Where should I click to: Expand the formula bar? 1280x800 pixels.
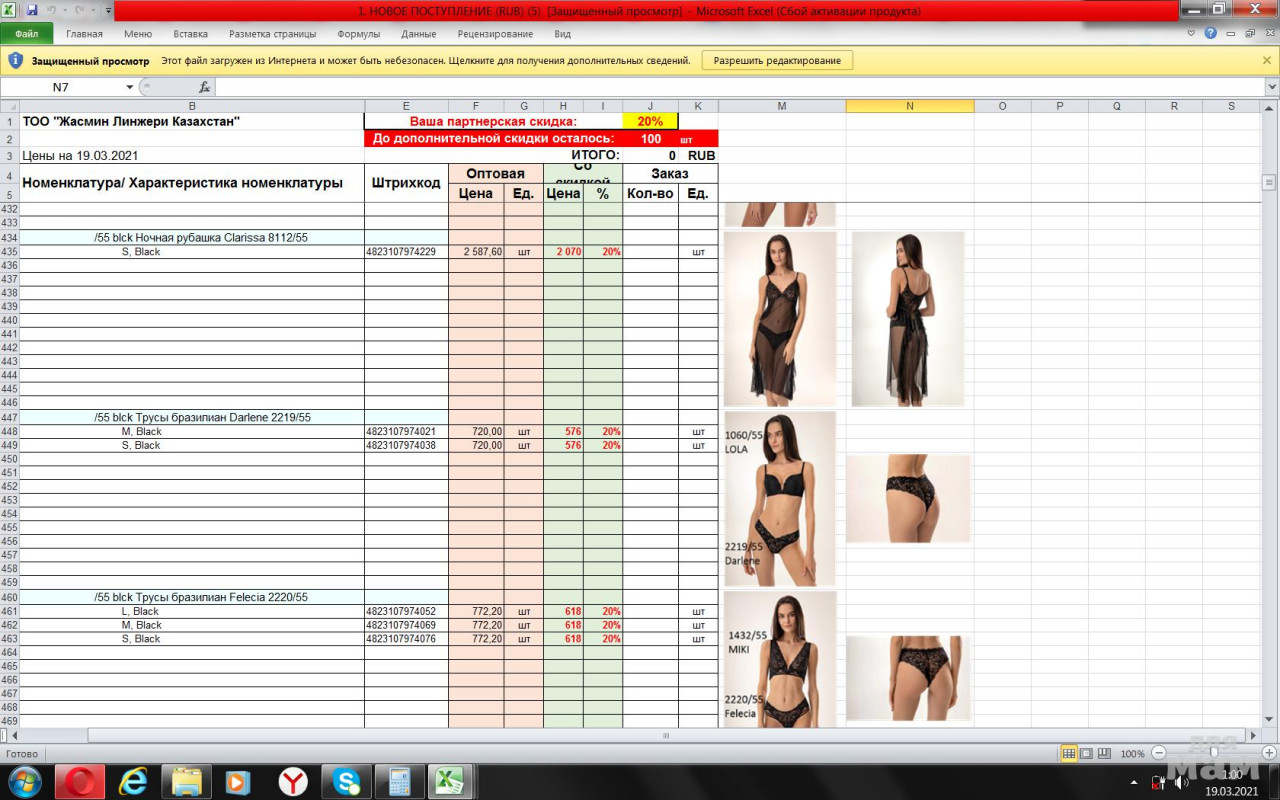pyautogui.click(x=1271, y=87)
